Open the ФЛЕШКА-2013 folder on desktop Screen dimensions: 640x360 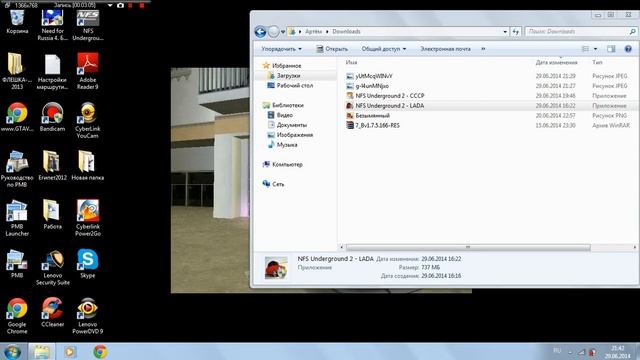17,71
